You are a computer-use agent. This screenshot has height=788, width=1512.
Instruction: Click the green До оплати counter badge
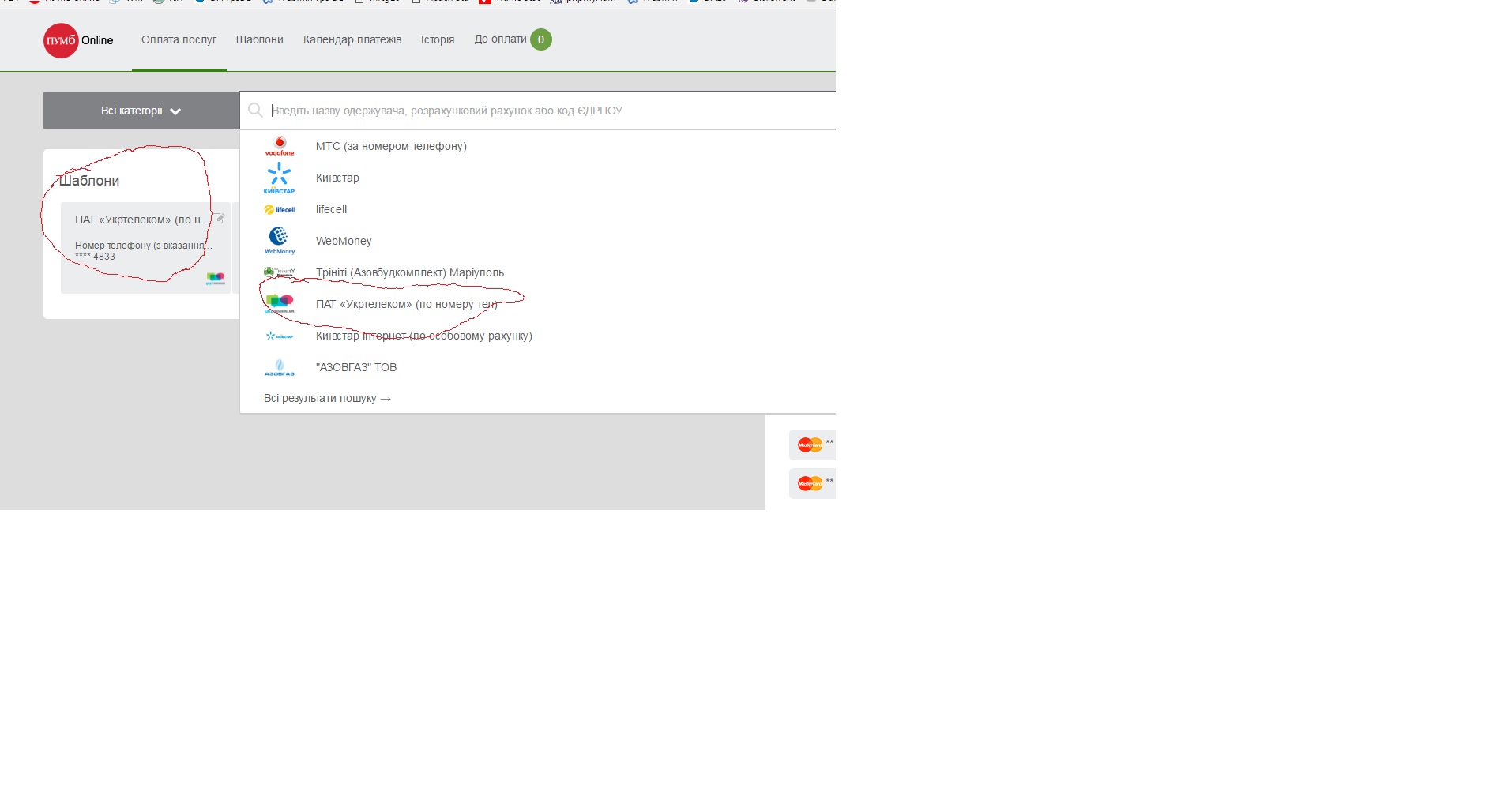(x=541, y=39)
